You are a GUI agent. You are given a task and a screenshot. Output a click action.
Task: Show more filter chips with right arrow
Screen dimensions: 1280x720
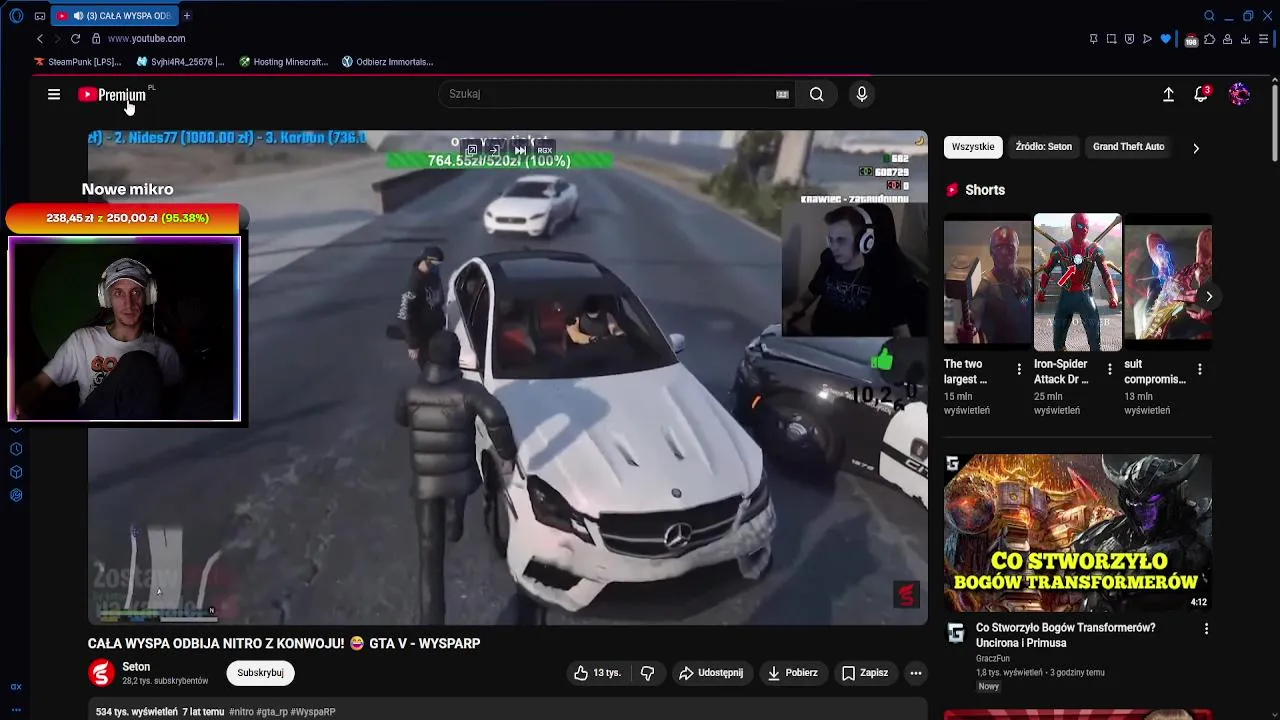point(1196,148)
